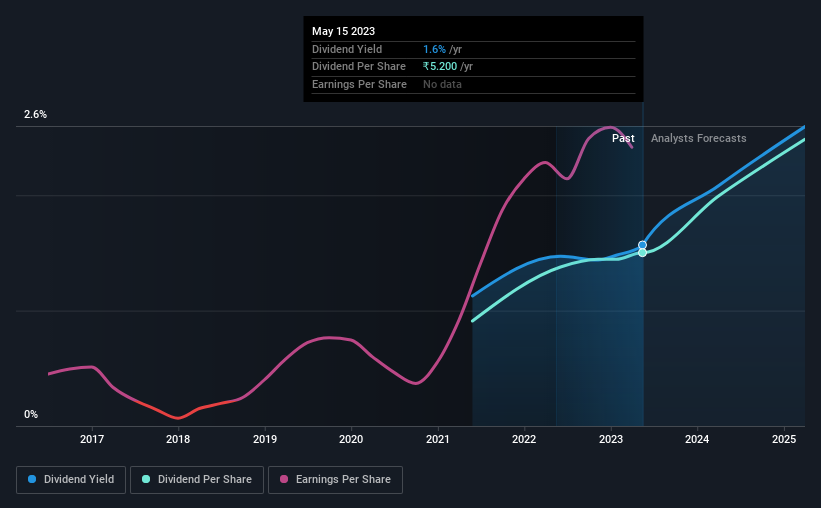Click the ₹5.200 Dividend Per Share tooltip value
821x508 pixels.
coord(440,67)
